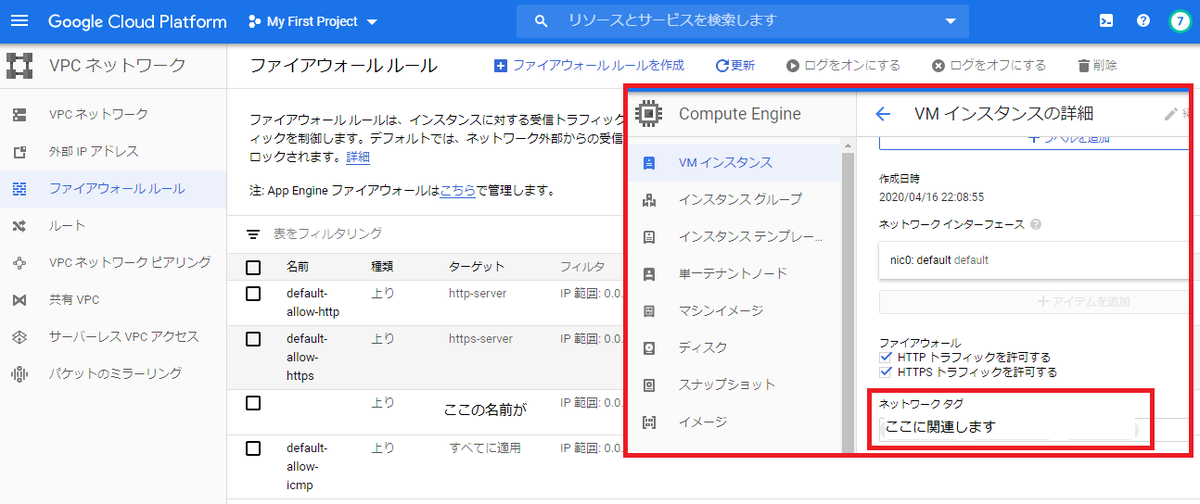This screenshot has height=504, width=1200.
Task: Open the help question mark icon
Action: 1143,21
